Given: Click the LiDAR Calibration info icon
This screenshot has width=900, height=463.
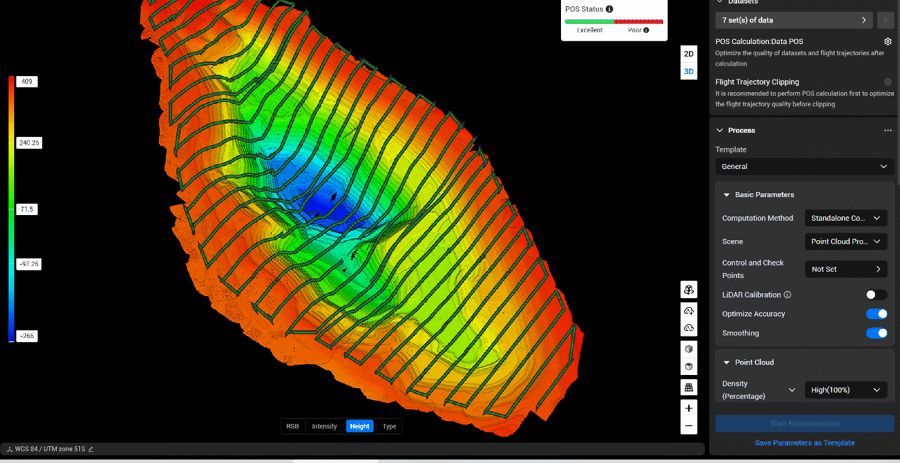Looking at the screenshot, I should tap(788, 295).
